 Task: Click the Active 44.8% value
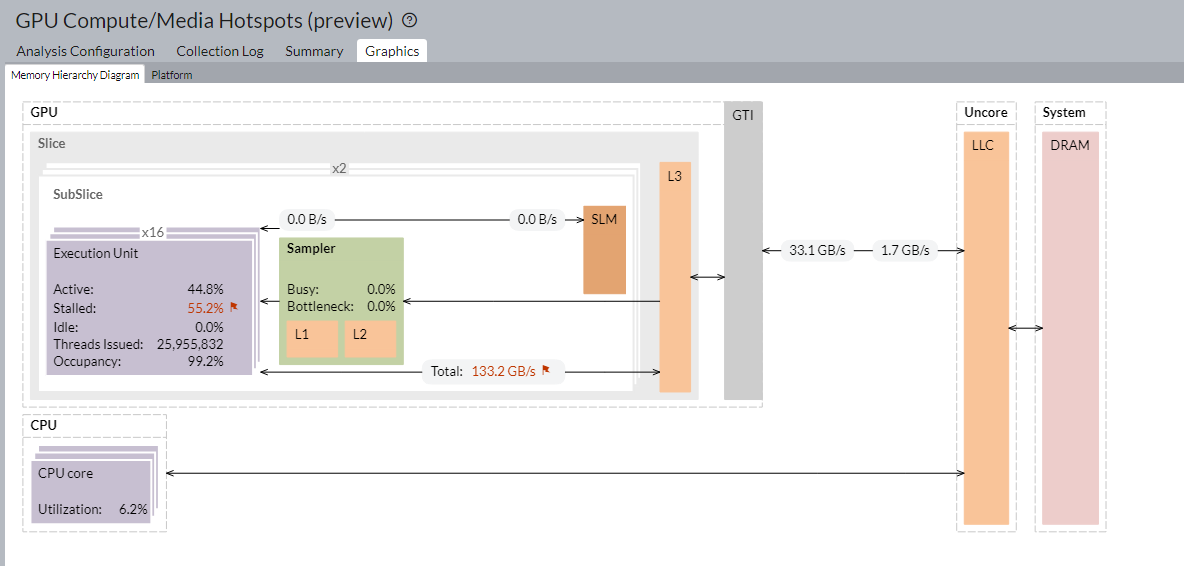click(205, 289)
